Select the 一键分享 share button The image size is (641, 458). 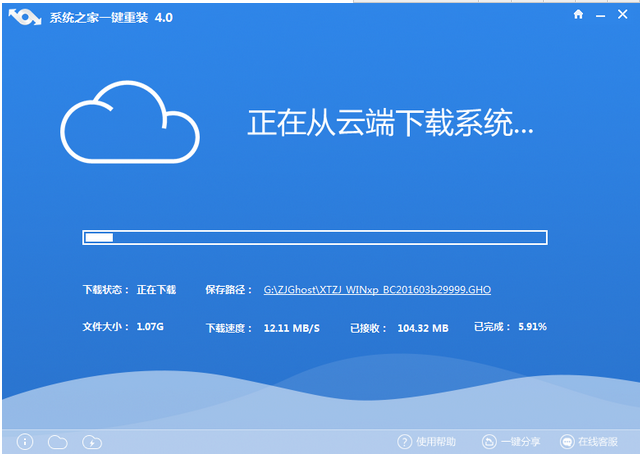click(x=520, y=441)
